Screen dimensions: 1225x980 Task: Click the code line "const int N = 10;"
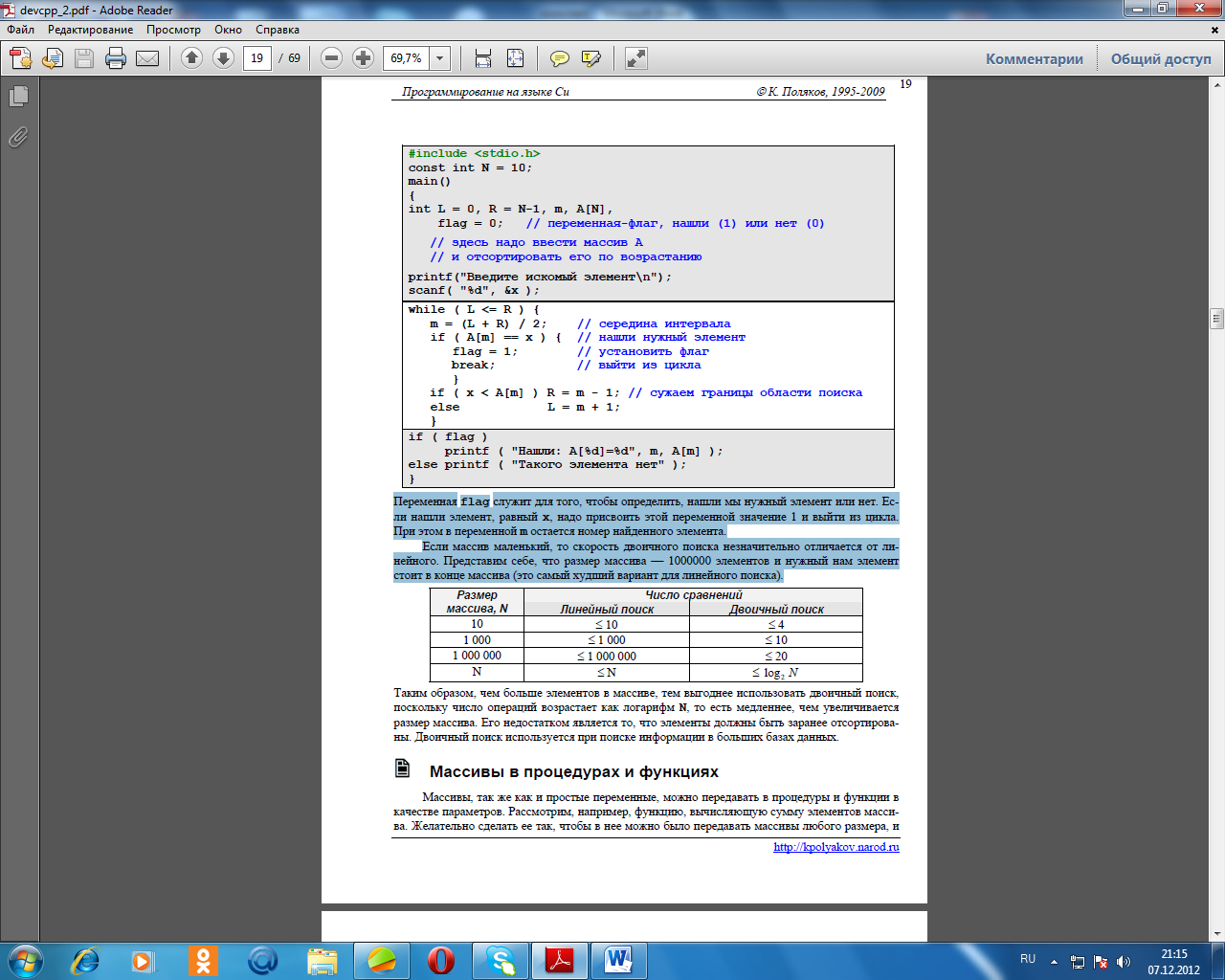(470, 167)
